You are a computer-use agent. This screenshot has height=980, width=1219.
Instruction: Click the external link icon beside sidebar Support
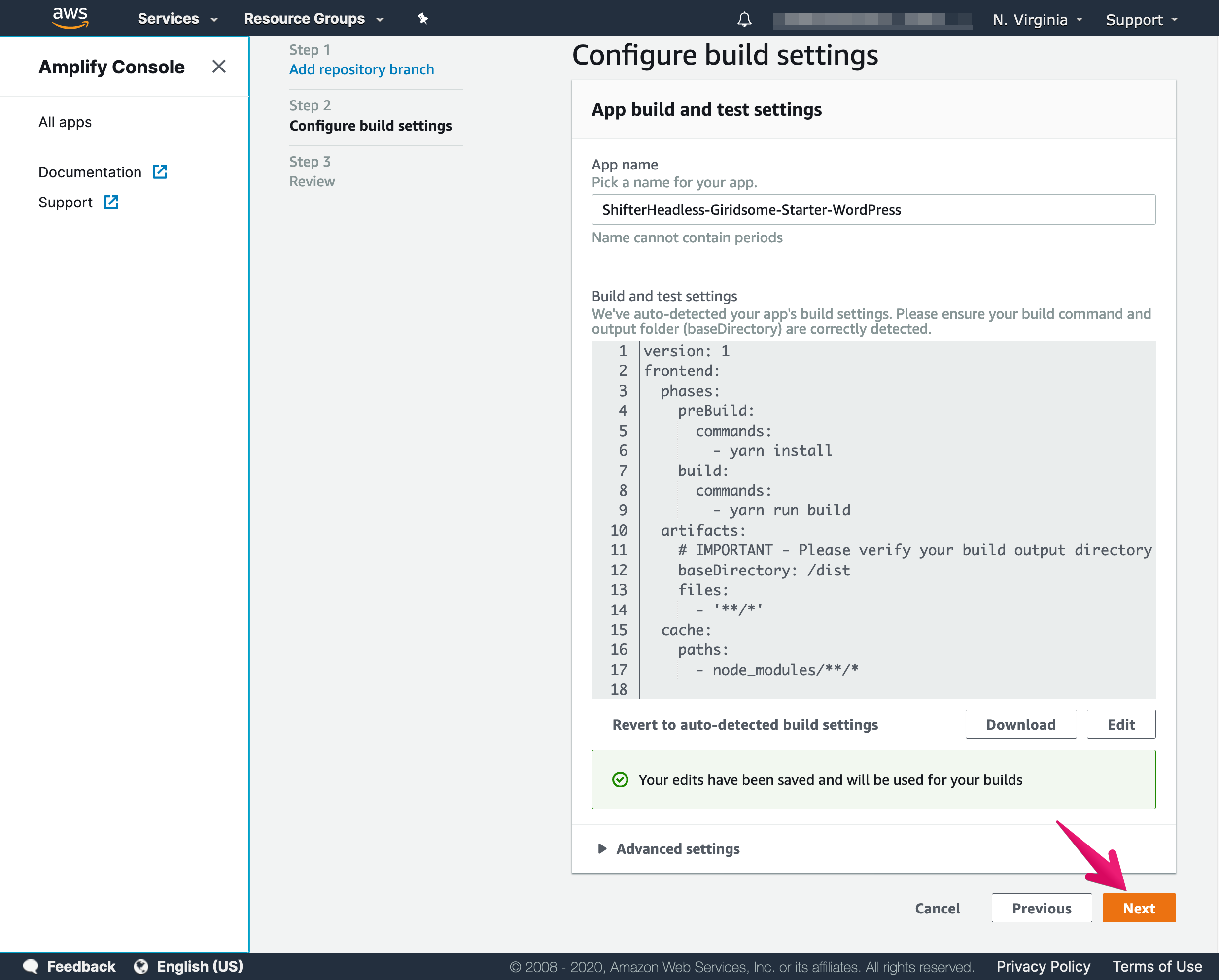tap(111, 202)
